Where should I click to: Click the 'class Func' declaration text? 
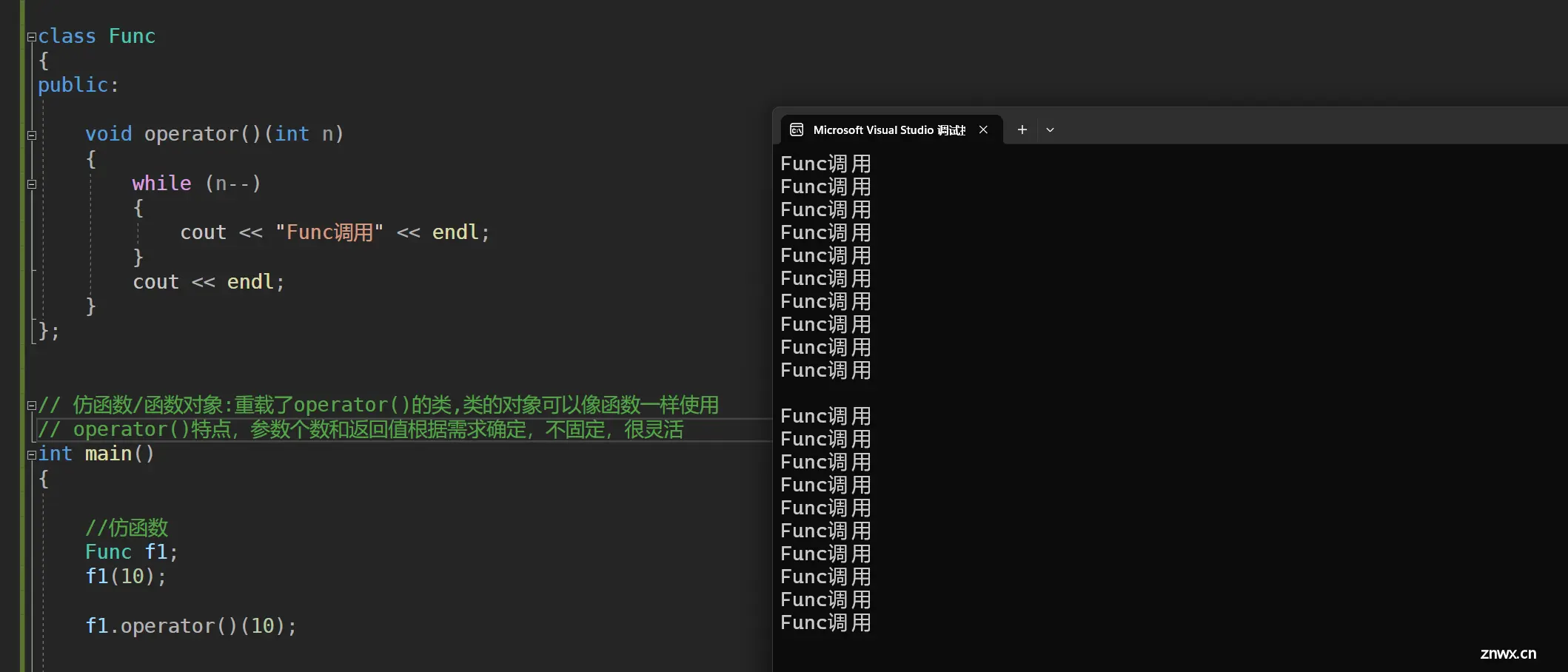[x=97, y=36]
